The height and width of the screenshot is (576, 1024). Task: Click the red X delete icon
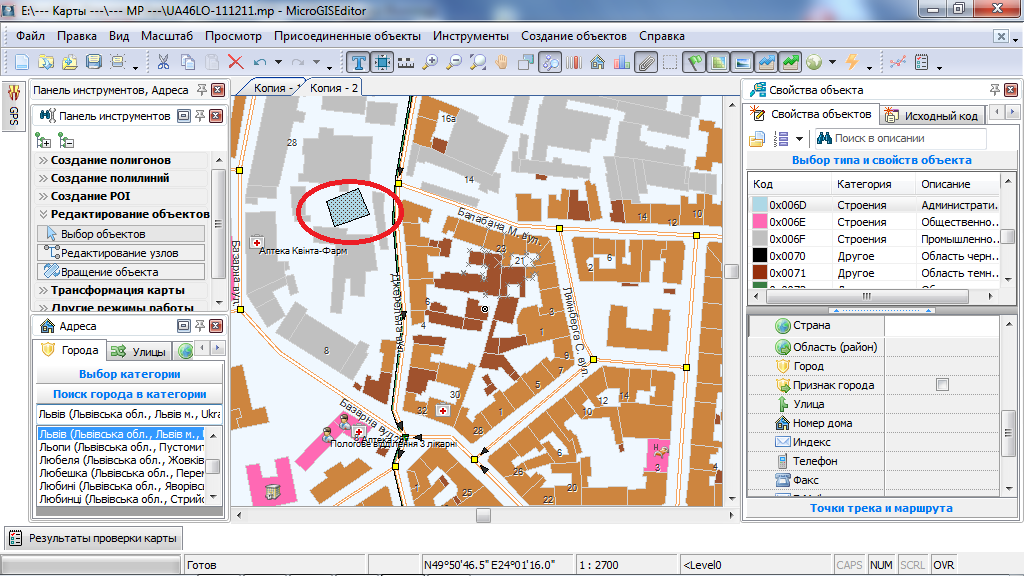(236, 62)
